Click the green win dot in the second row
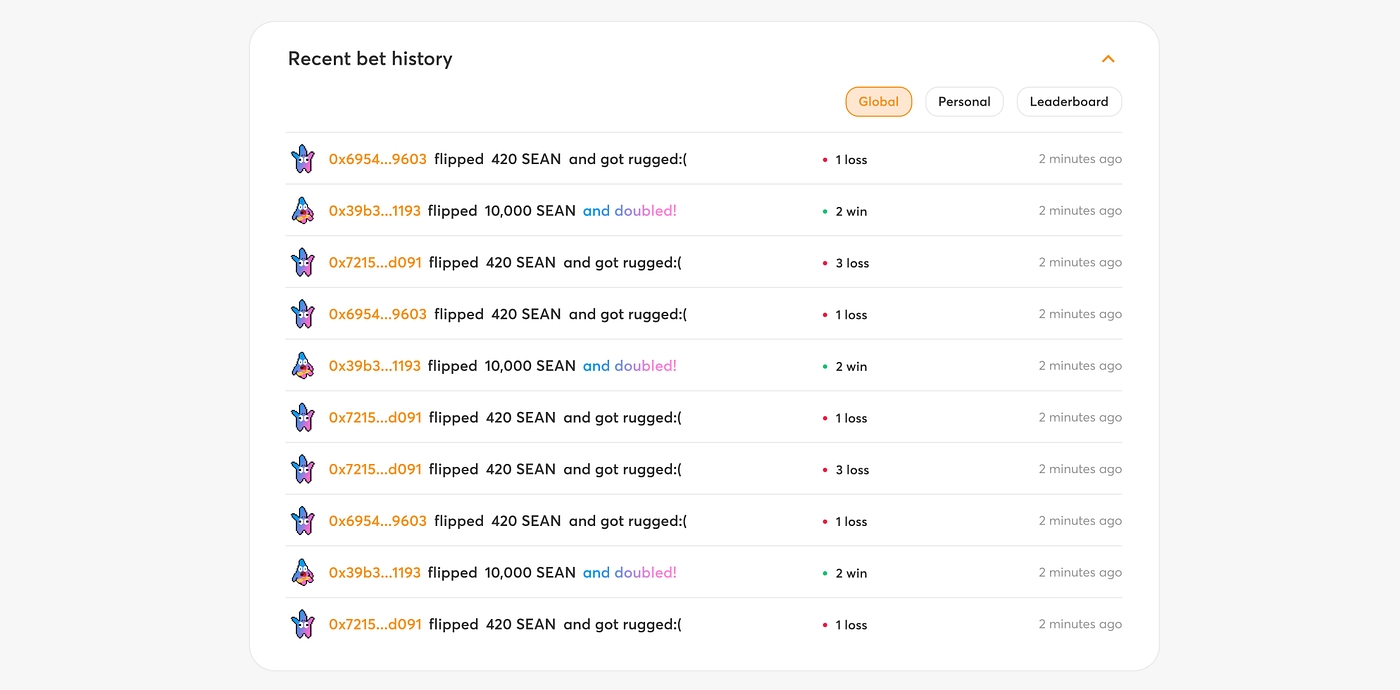The width and height of the screenshot is (1400, 690). point(825,212)
